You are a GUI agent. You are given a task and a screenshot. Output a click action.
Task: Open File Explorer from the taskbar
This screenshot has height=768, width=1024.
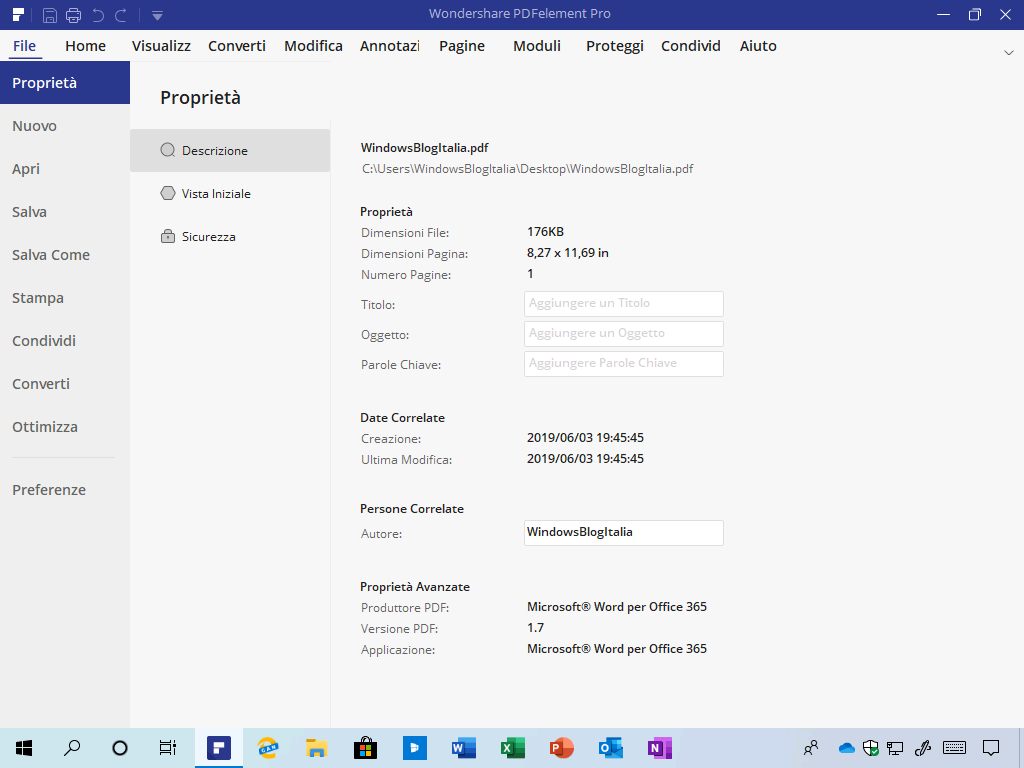coord(317,748)
